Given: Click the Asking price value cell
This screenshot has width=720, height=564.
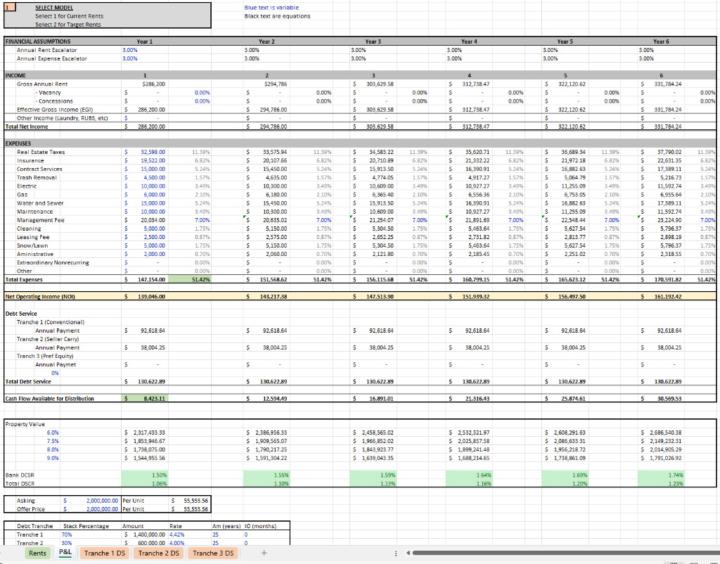Looking at the screenshot, I should (x=98, y=502).
